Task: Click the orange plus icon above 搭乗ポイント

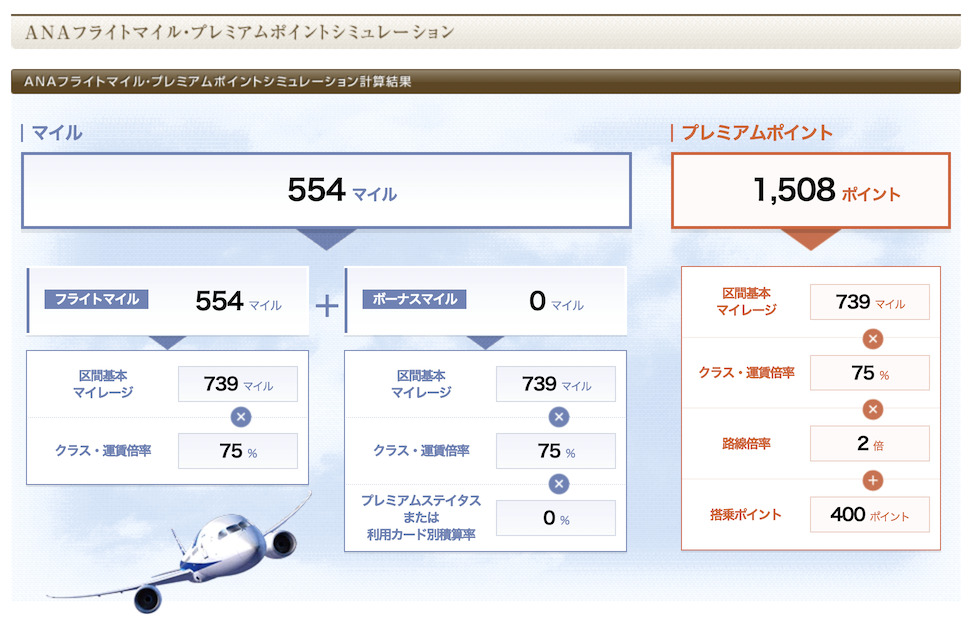Action: pos(873,481)
